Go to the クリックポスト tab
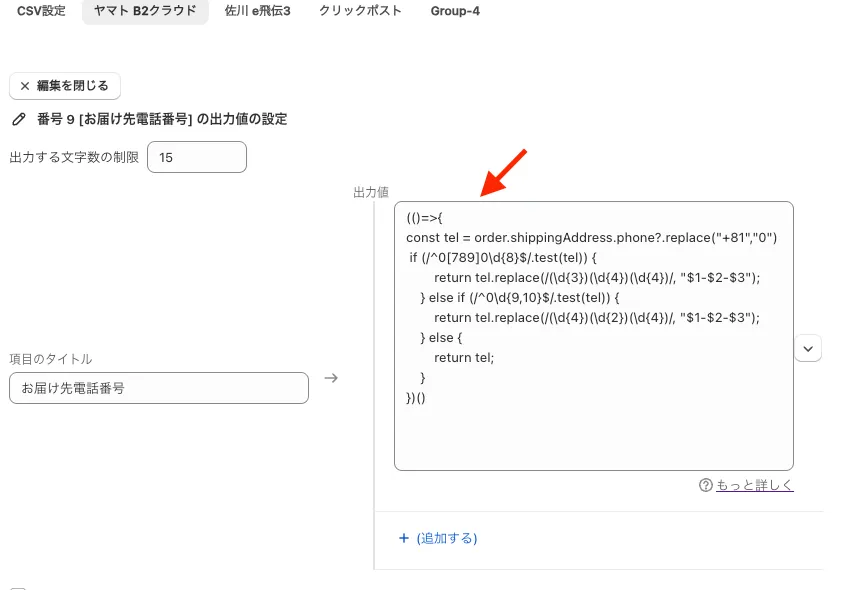 [360, 11]
